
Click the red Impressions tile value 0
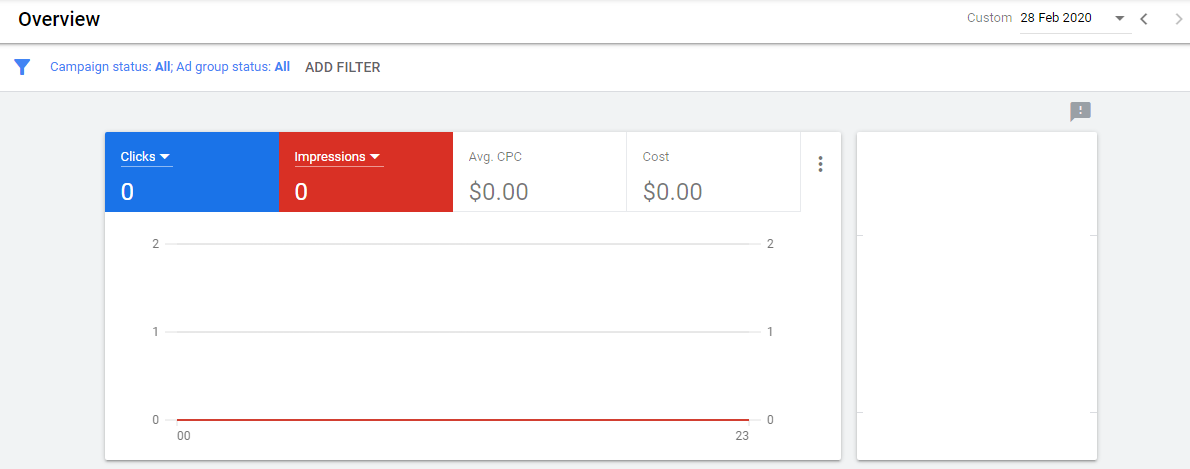pyautogui.click(x=301, y=192)
